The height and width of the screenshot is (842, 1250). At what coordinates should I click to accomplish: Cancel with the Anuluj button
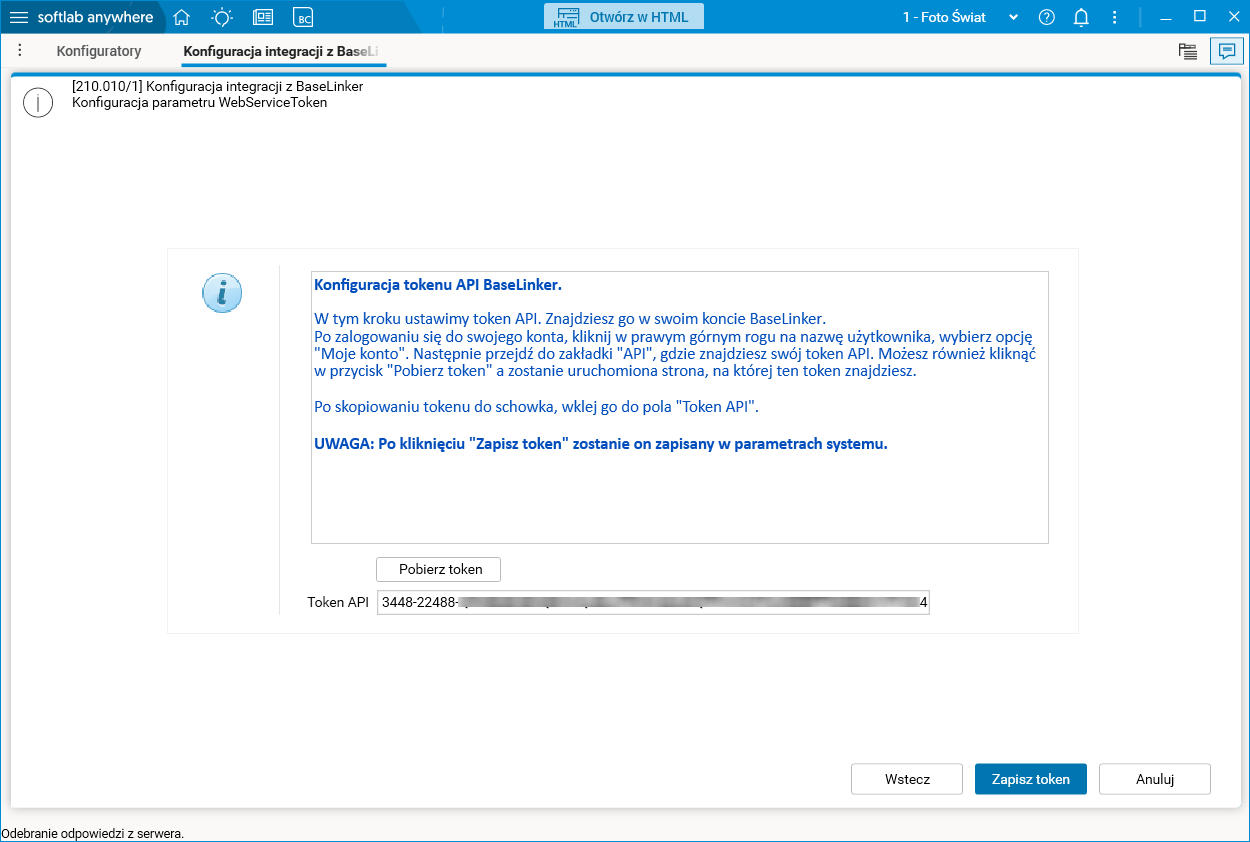pyautogui.click(x=1155, y=779)
